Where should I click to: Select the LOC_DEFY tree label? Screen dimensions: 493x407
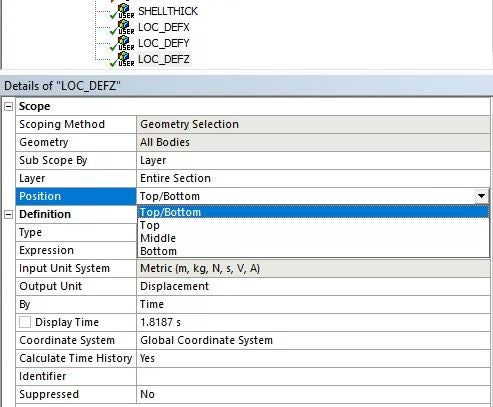tap(164, 43)
